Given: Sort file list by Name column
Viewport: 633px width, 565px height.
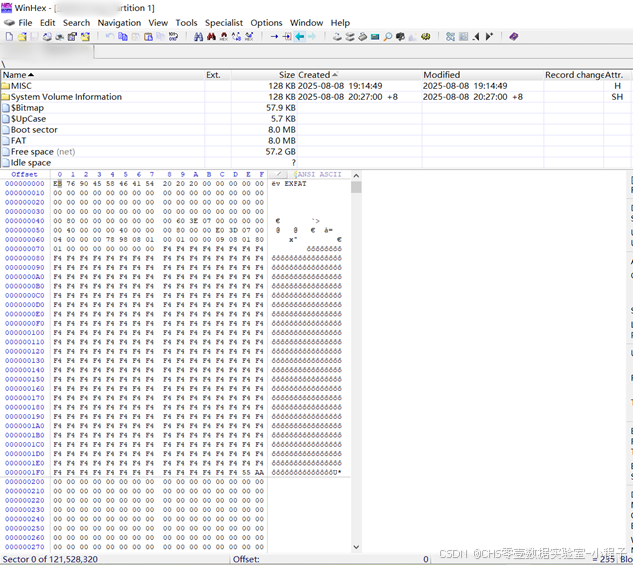Looking at the screenshot, I should (x=103, y=75).
